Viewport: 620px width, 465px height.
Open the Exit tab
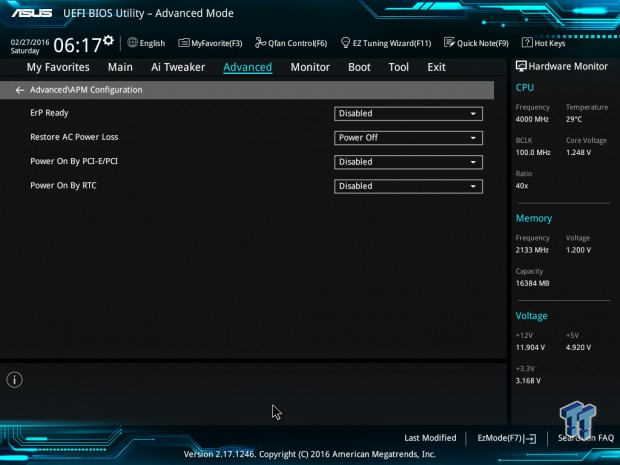pyautogui.click(x=436, y=67)
